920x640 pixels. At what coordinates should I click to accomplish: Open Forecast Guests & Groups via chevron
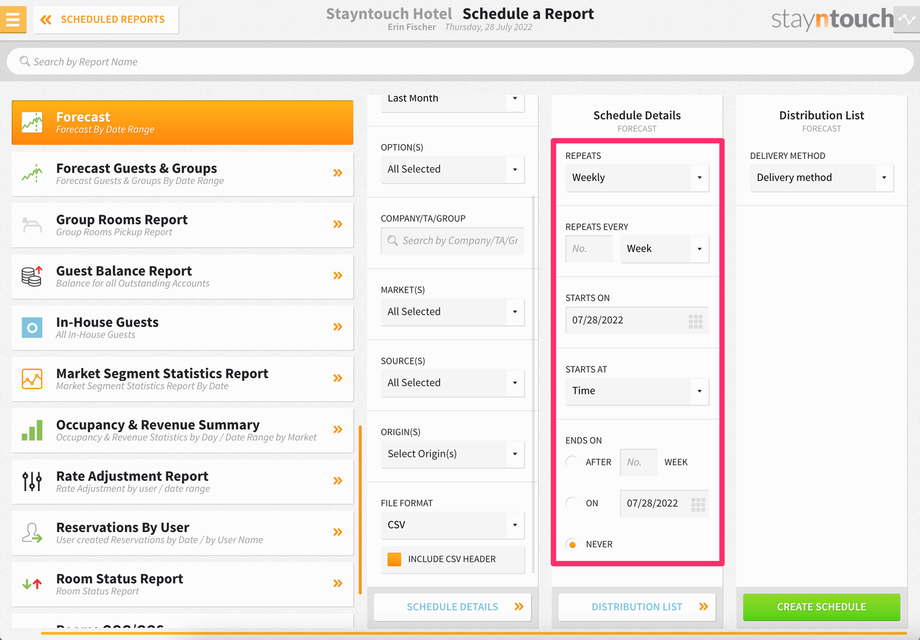(338, 173)
